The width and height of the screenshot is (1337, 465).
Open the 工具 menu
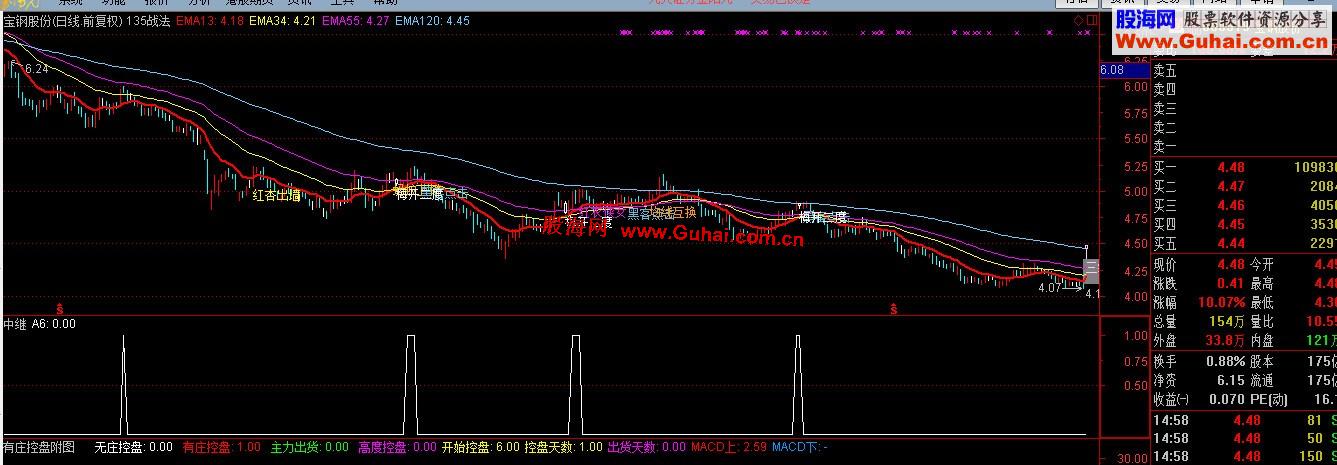(x=343, y=4)
